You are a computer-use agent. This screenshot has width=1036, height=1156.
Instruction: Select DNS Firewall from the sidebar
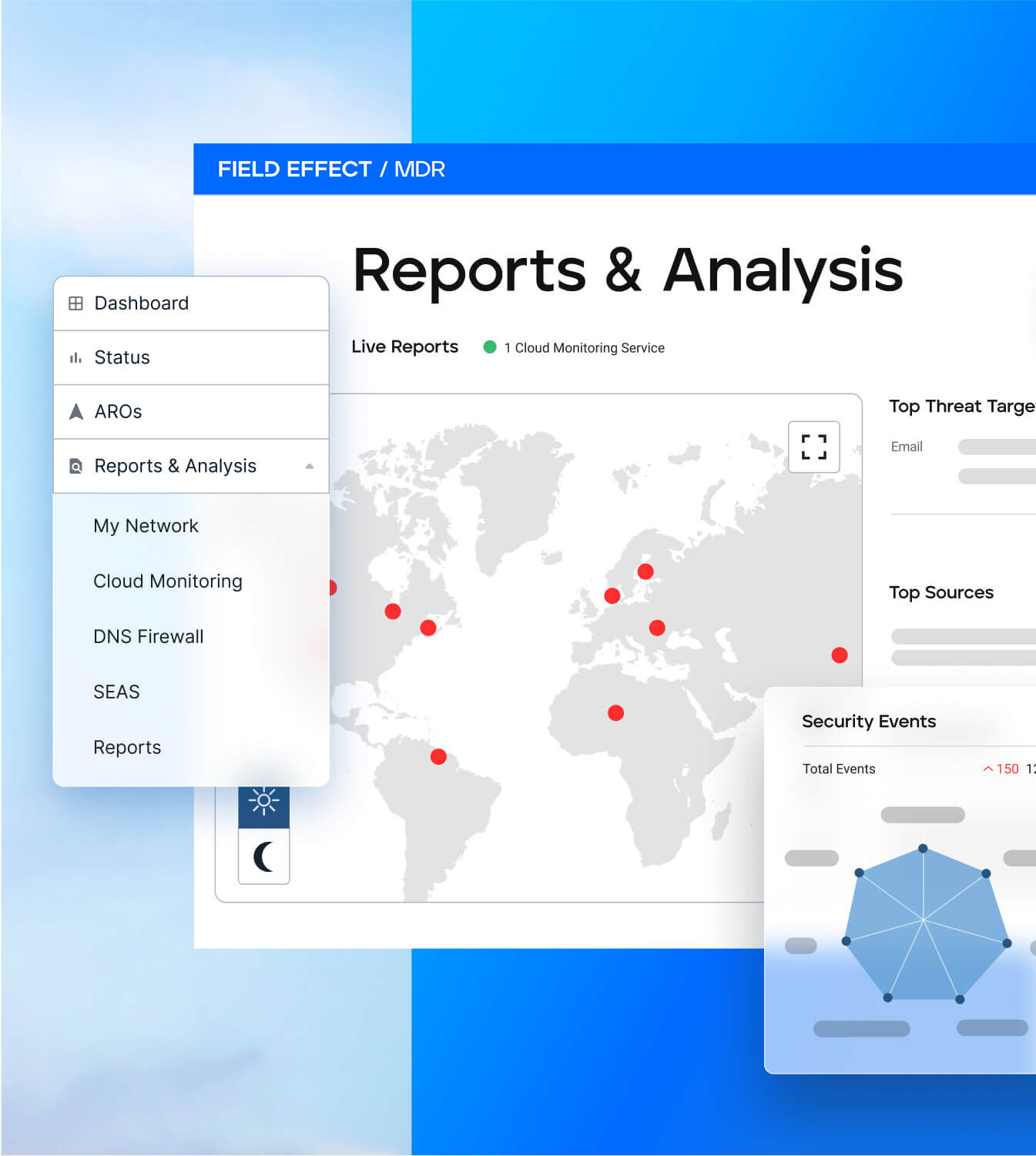(x=148, y=637)
